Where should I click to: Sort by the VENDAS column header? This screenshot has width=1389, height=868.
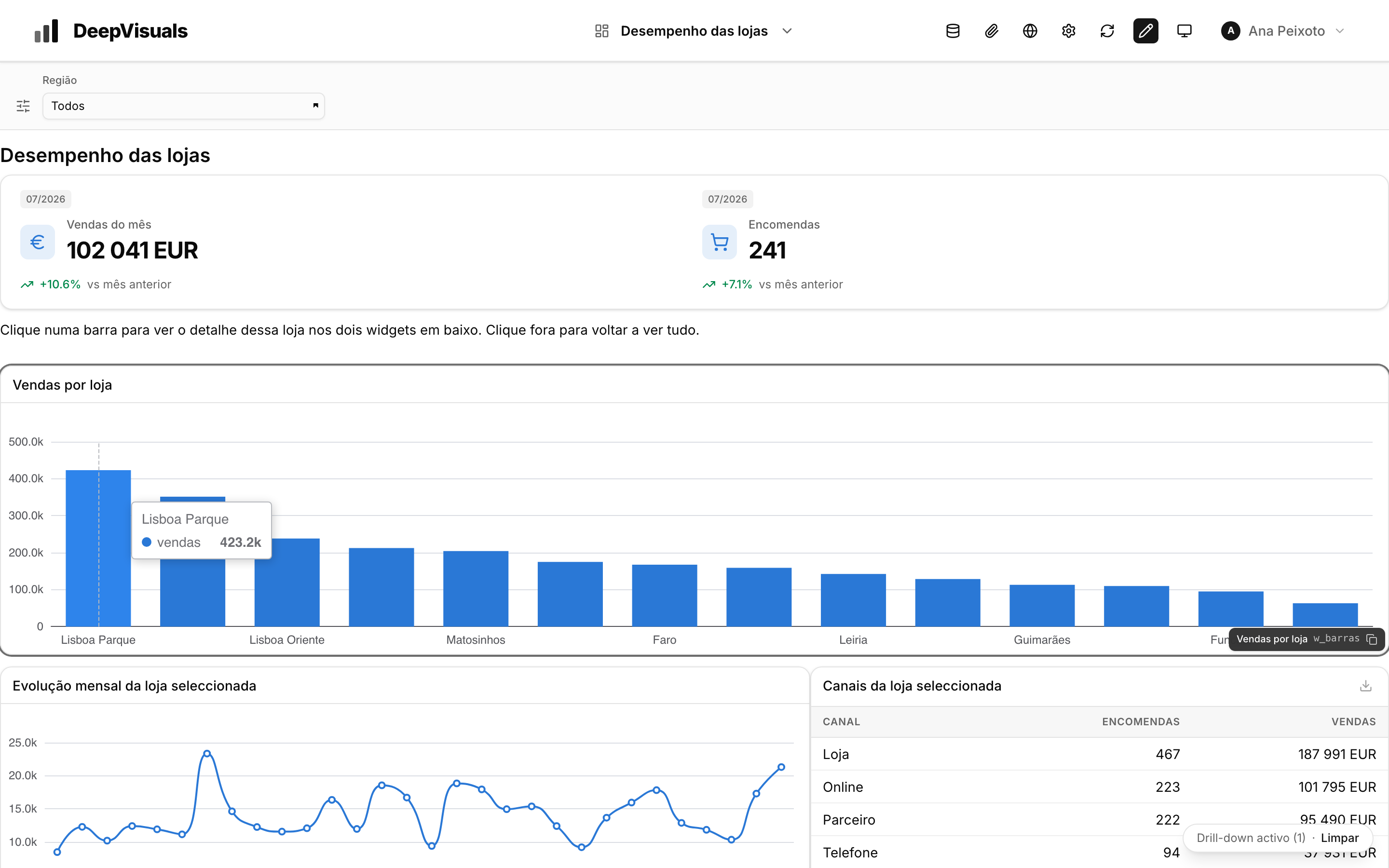click(1353, 721)
